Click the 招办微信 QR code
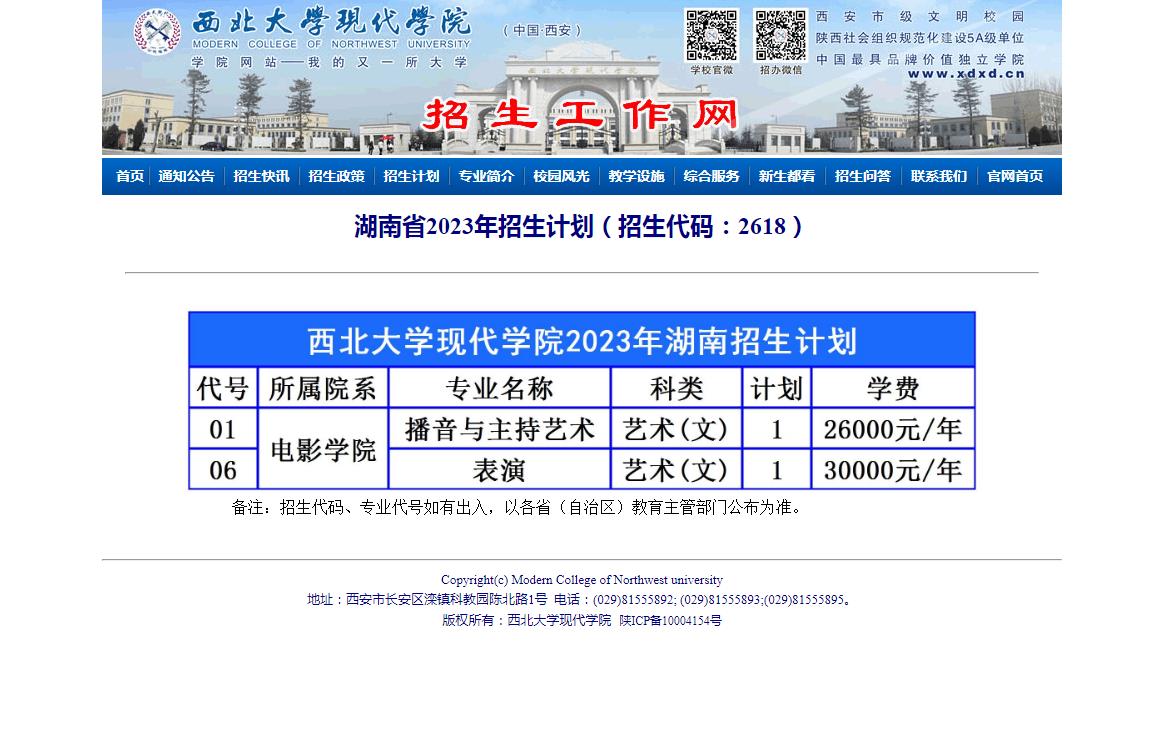The height and width of the screenshot is (750, 1150). (780, 35)
